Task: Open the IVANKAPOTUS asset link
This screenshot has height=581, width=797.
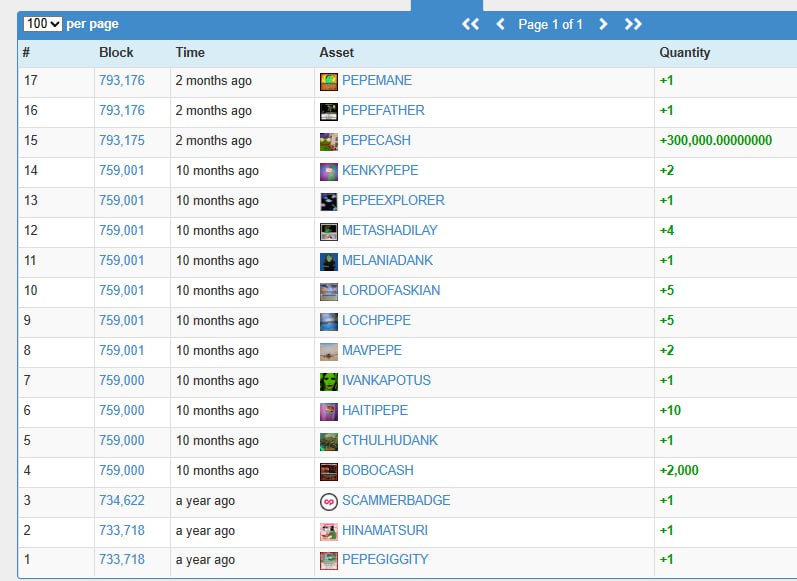Action: pos(386,380)
